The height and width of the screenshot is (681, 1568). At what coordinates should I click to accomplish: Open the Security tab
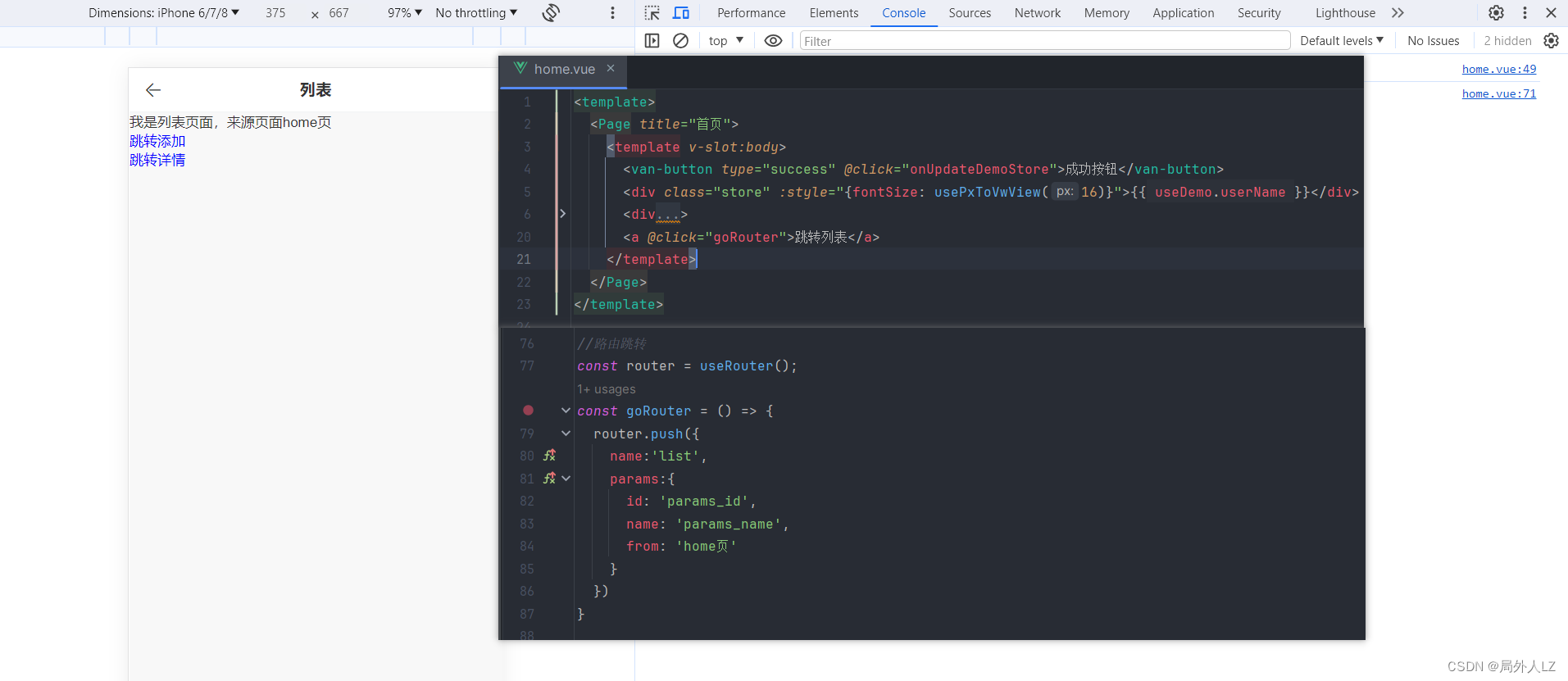coord(1259,12)
